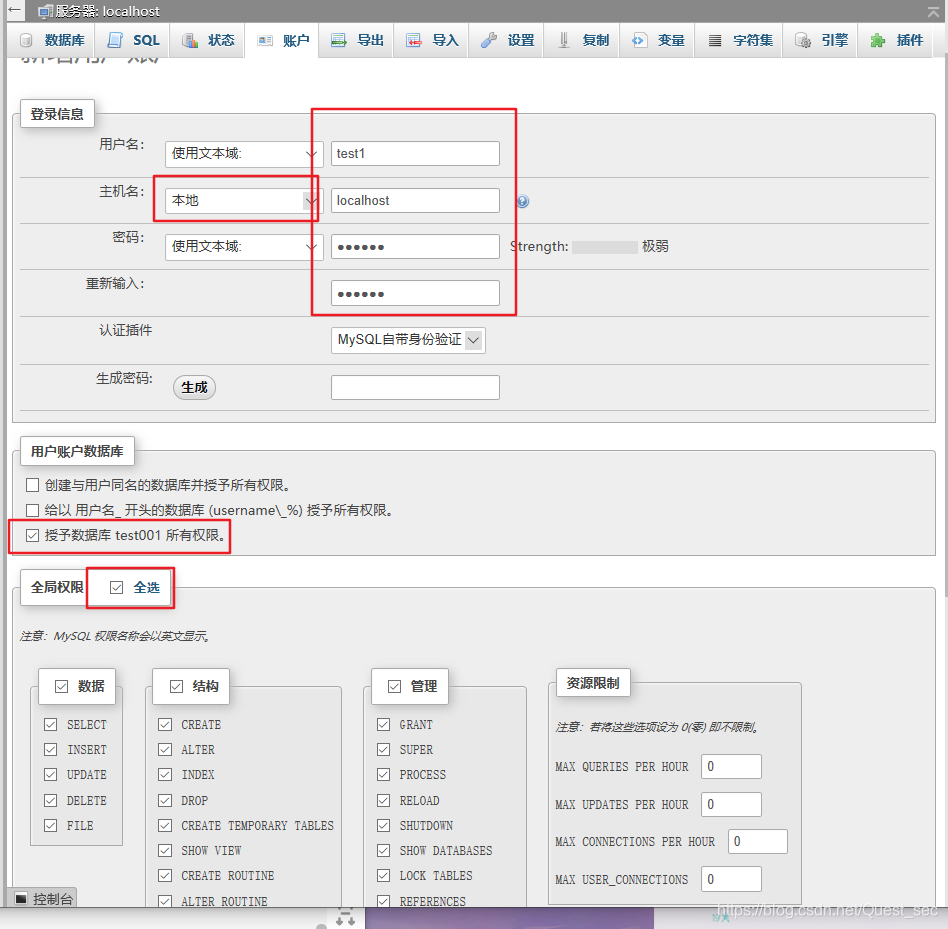Uncheck the GRANT privilege
948x929 pixels.
[383, 724]
